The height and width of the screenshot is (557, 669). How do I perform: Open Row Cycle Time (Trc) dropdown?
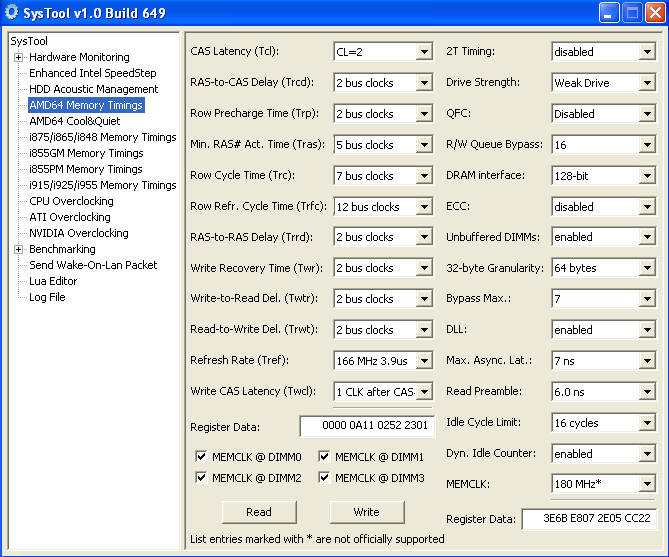click(x=383, y=176)
